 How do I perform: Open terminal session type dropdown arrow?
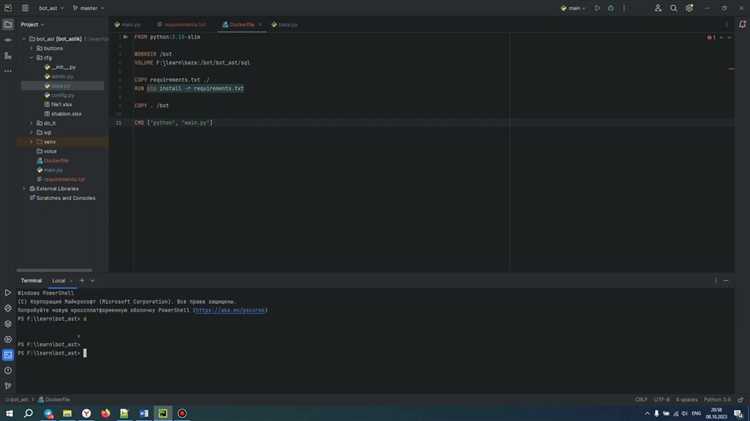point(92,281)
